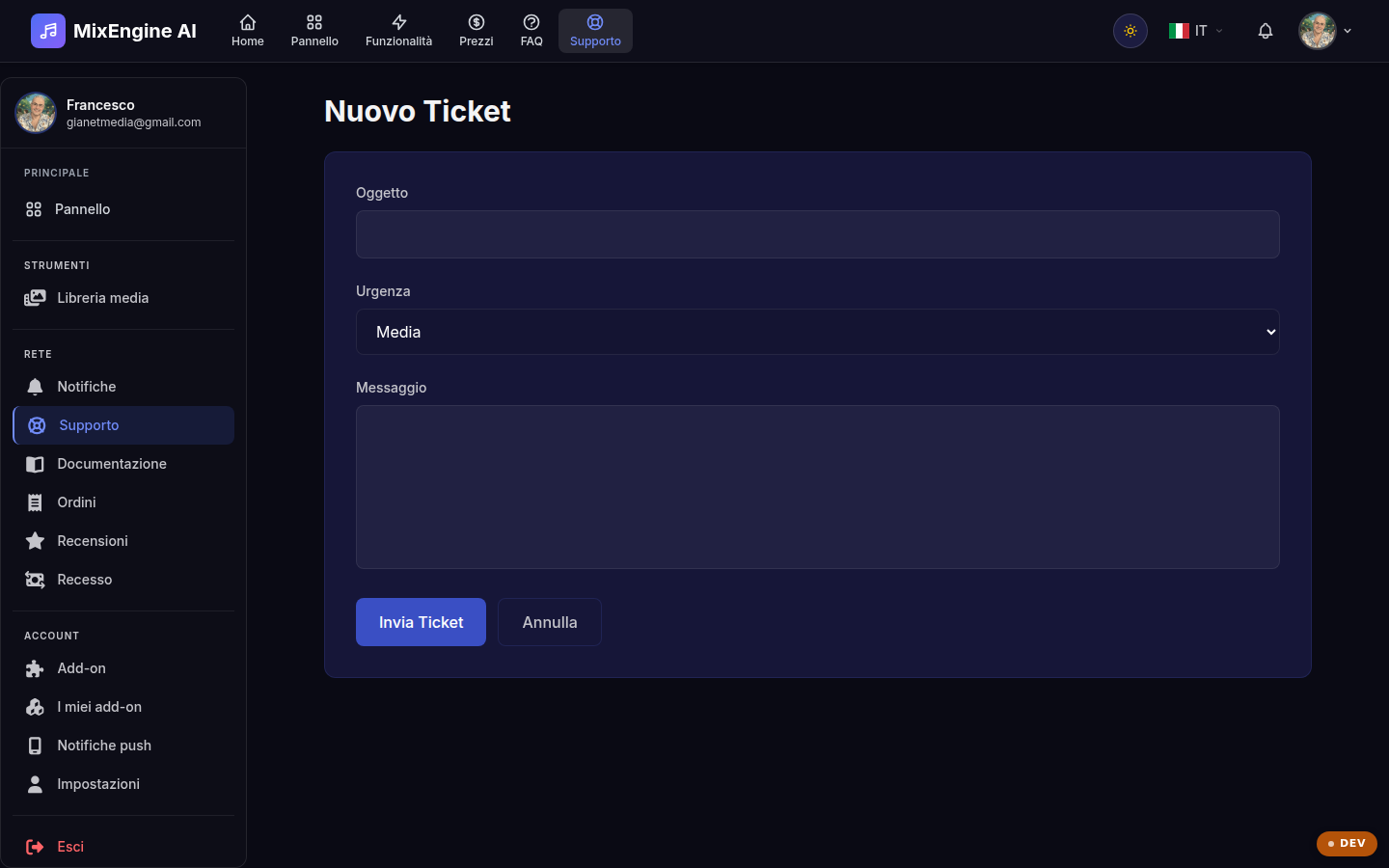1389x868 pixels.
Task: Expand the user menu chevron in header
Action: tap(1348, 31)
